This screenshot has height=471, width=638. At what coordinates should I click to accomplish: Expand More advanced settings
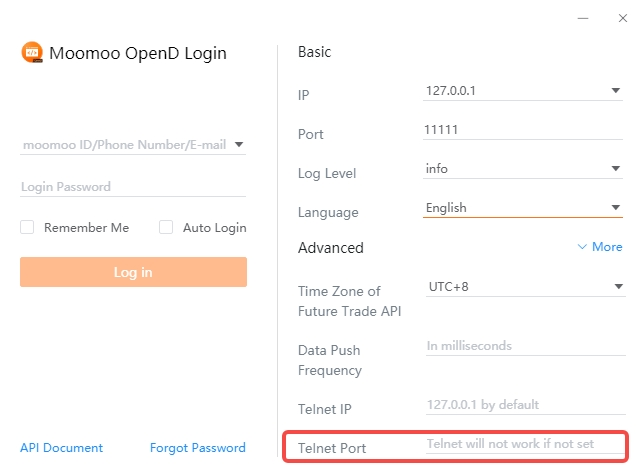[x=600, y=247]
